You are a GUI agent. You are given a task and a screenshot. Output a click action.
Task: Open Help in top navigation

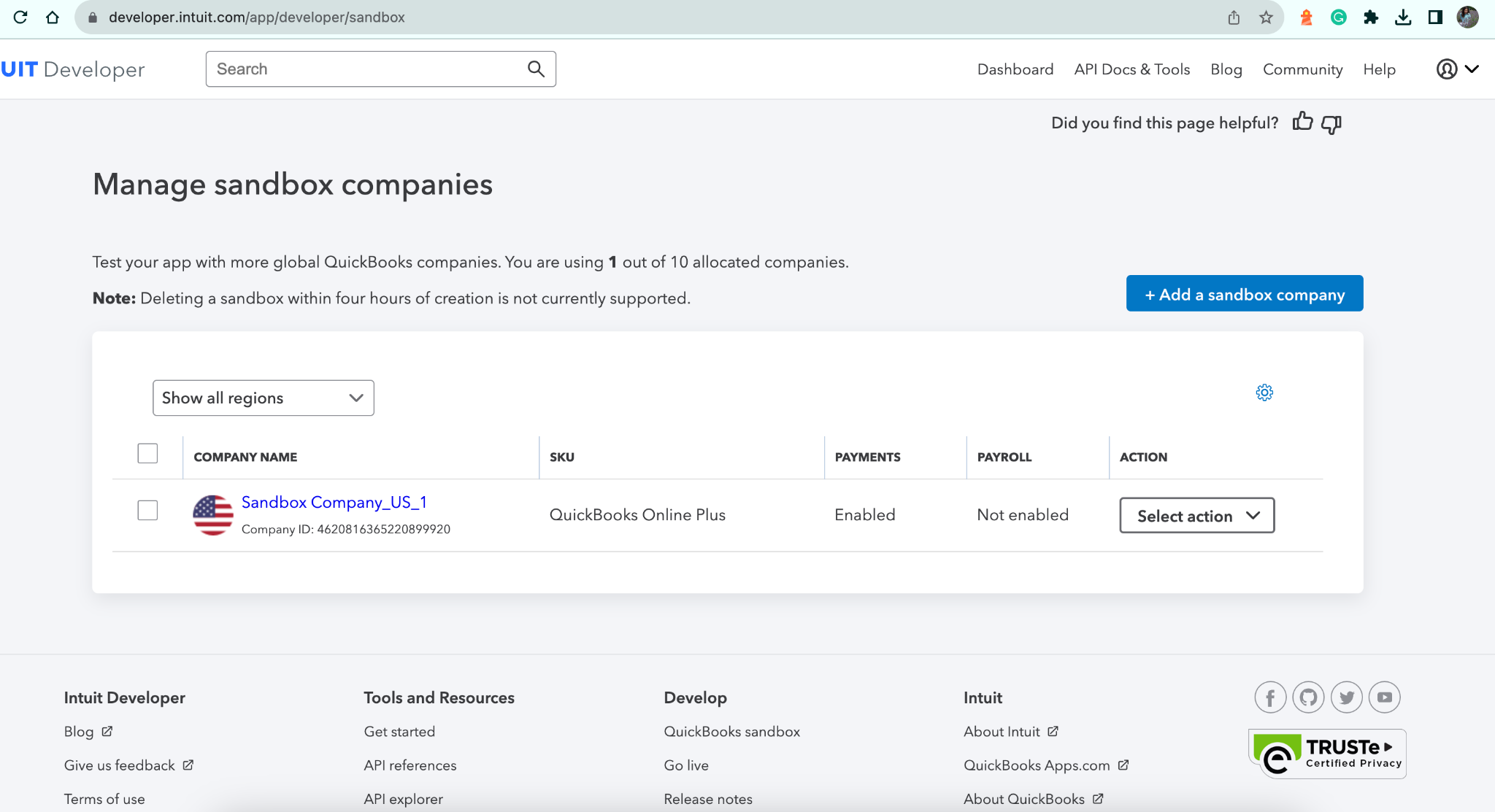click(1380, 69)
